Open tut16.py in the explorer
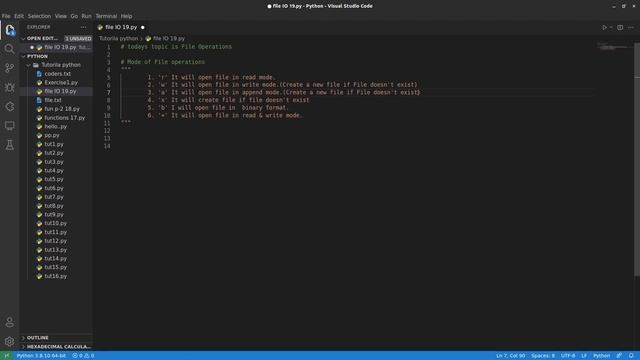The image size is (640, 360). [56, 276]
